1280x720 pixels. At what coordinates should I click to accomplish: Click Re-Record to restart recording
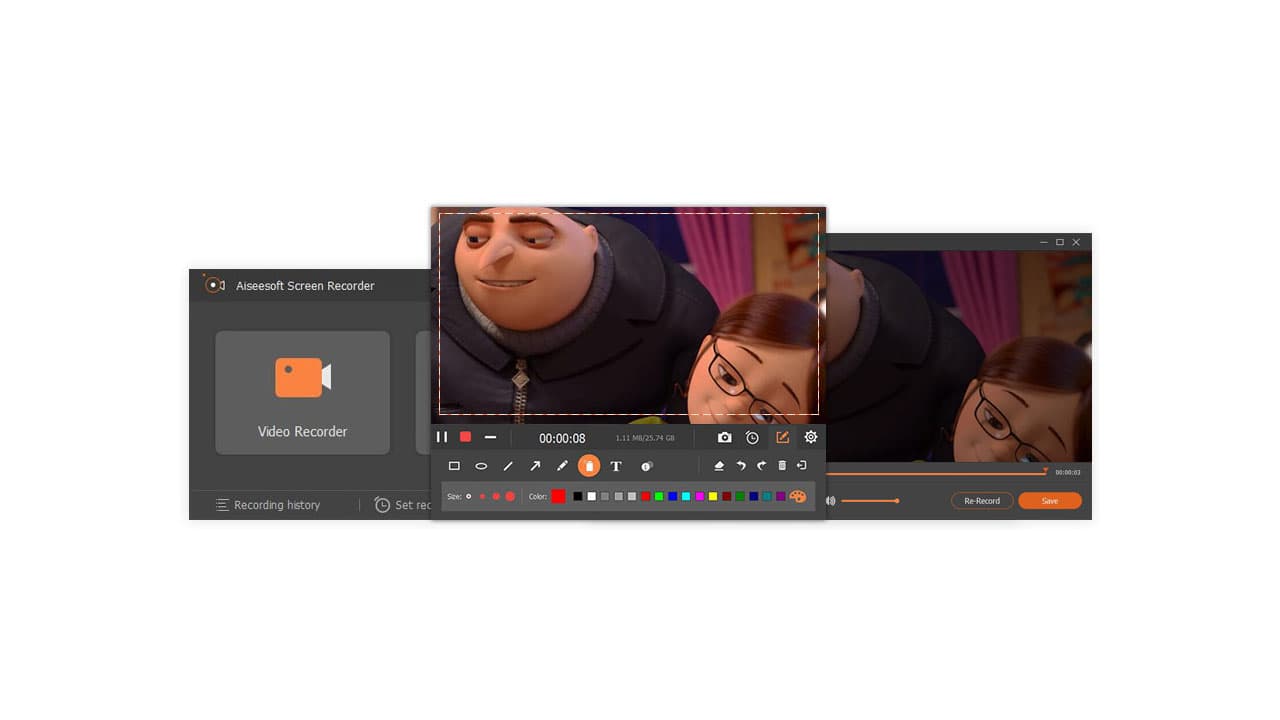(981, 500)
